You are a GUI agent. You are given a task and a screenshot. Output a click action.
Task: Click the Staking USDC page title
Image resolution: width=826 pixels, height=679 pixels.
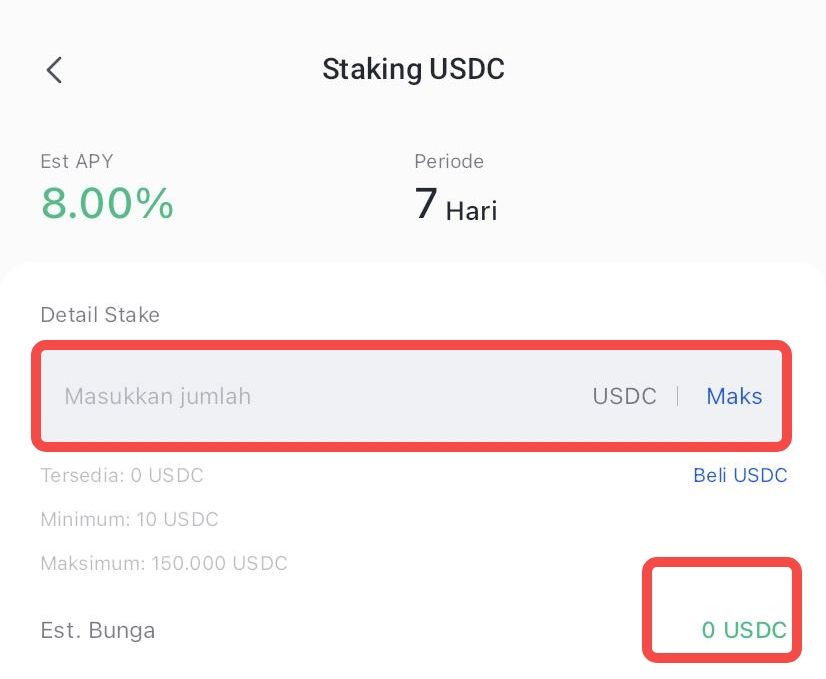point(413,69)
